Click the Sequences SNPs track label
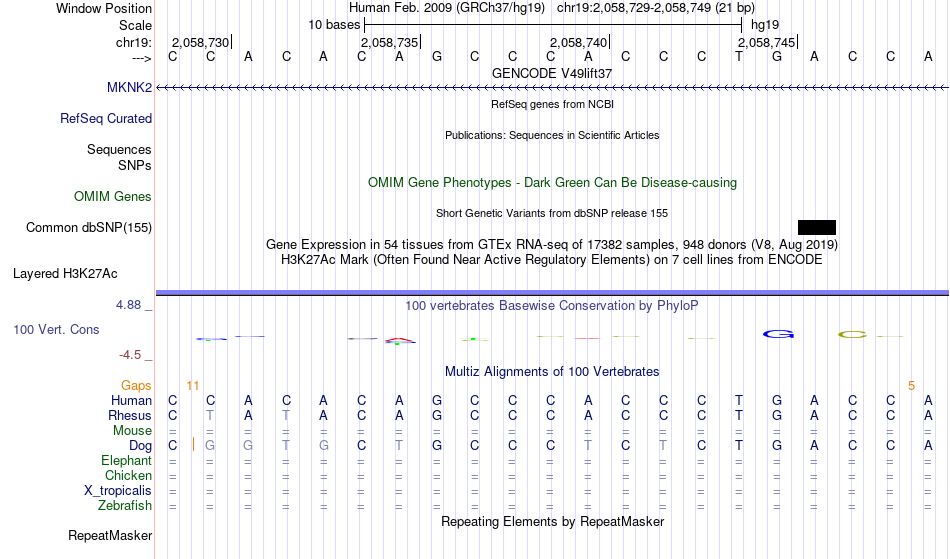This screenshot has height=559, width=950. 119,157
